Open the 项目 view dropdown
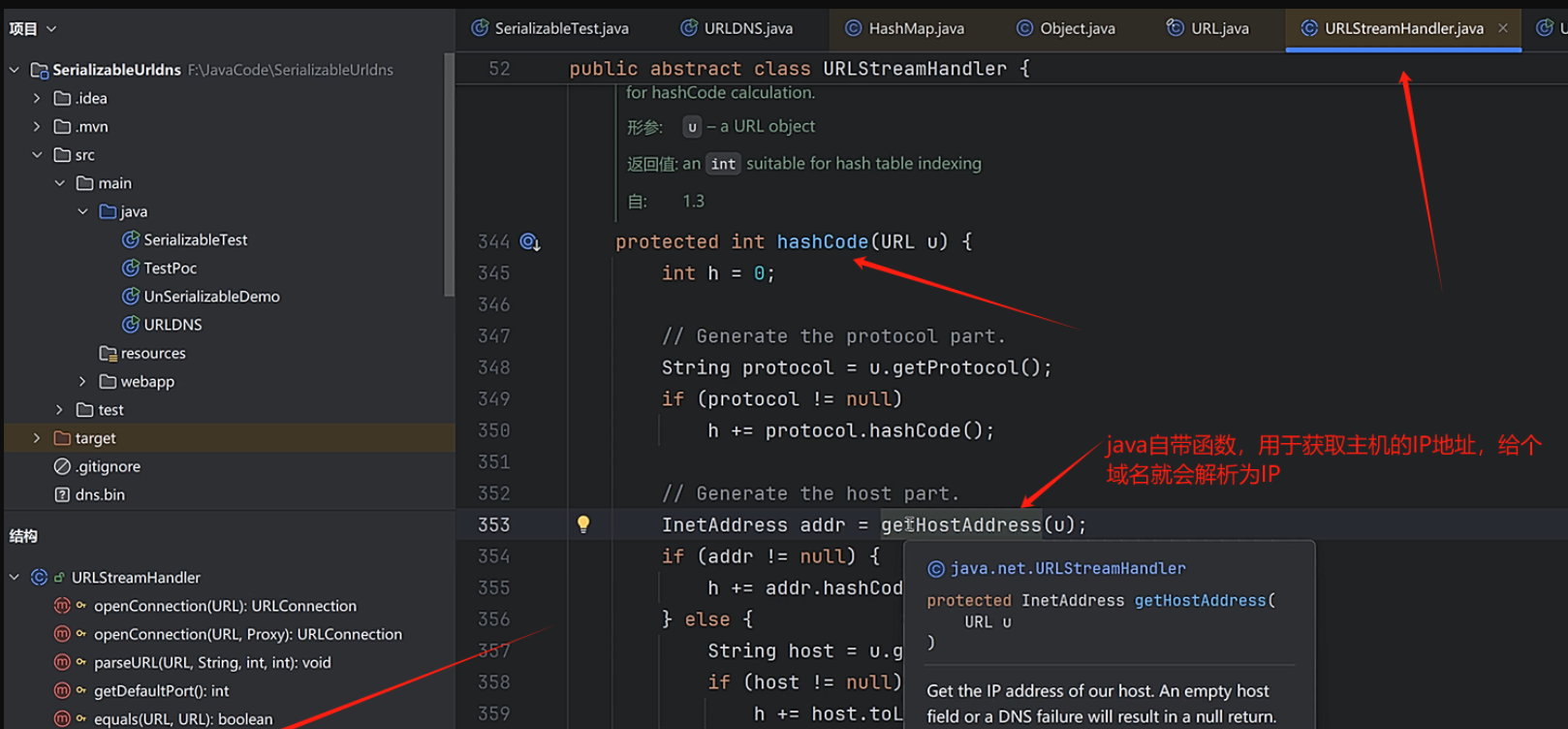1568x729 pixels. (33, 29)
